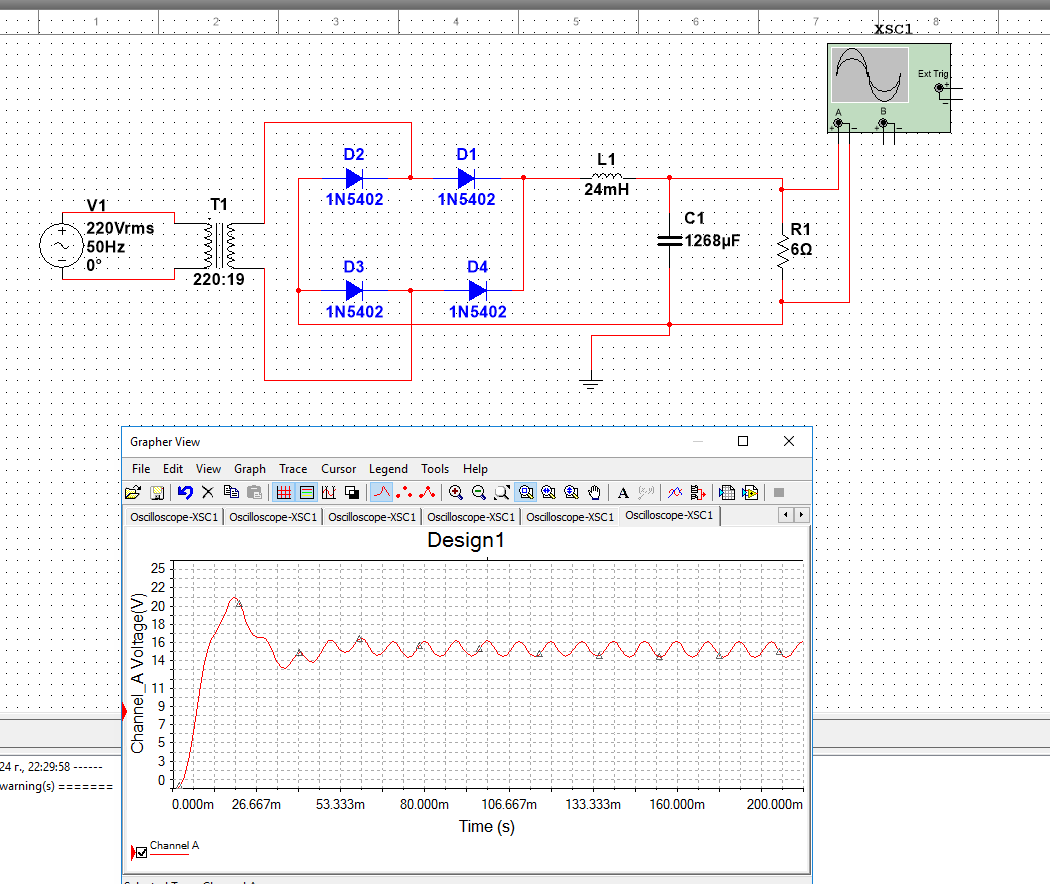Toggle the Show Grid toolbar button
Viewport: 1050px width, 884px height.
point(284,493)
